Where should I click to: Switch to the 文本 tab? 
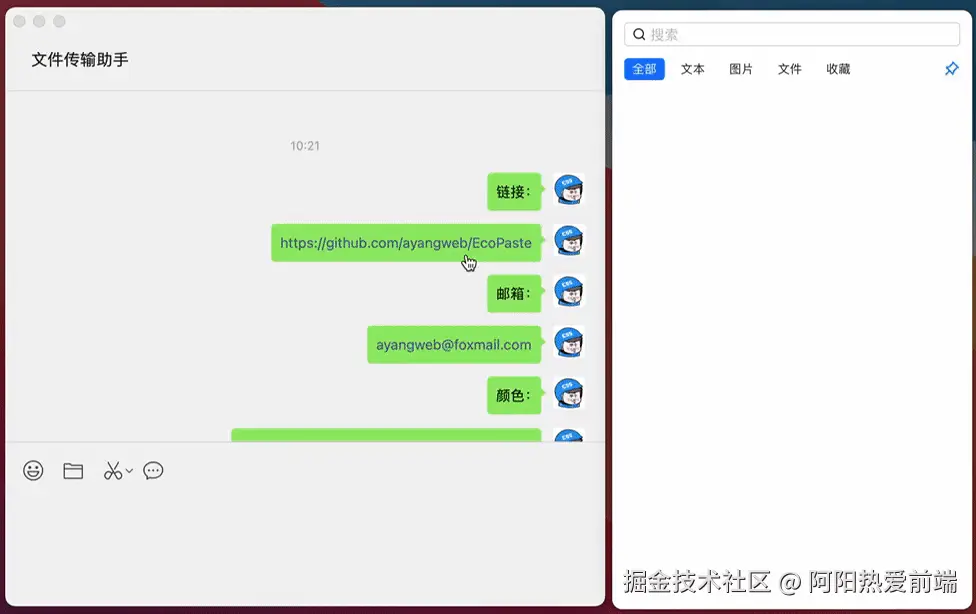coord(692,69)
